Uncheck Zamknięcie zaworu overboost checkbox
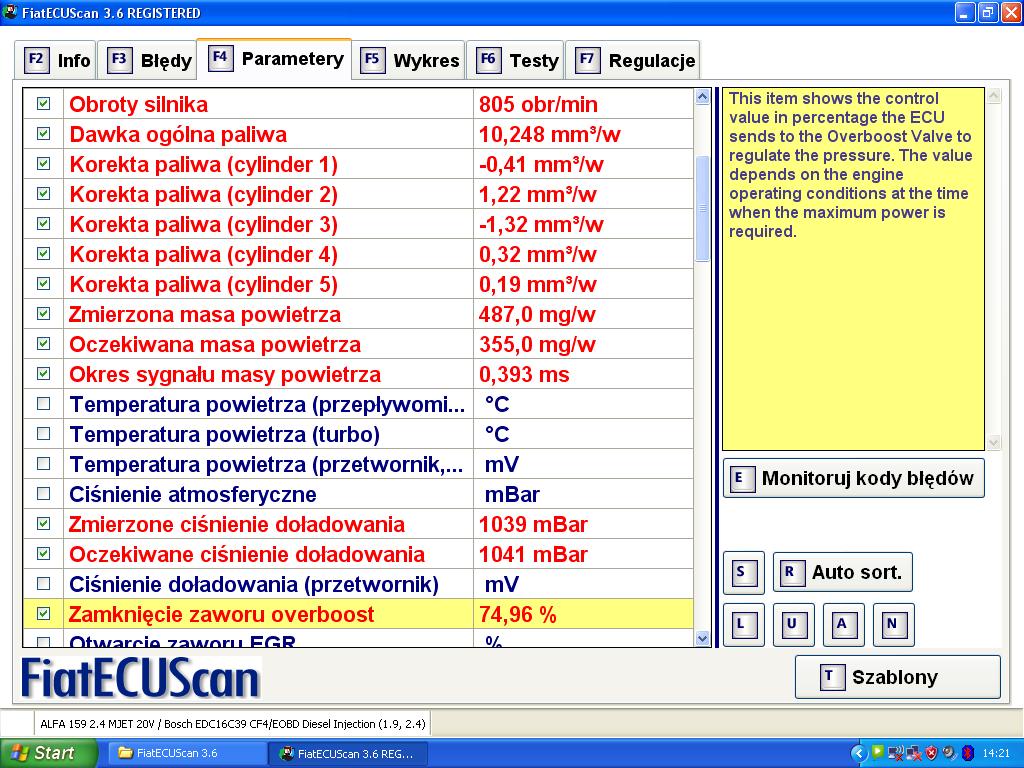This screenshot has width=1024, height=768. click(43, 614)
